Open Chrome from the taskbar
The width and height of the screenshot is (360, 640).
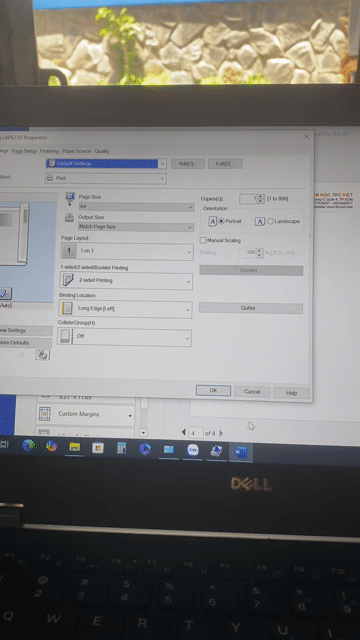click(51, 446)
